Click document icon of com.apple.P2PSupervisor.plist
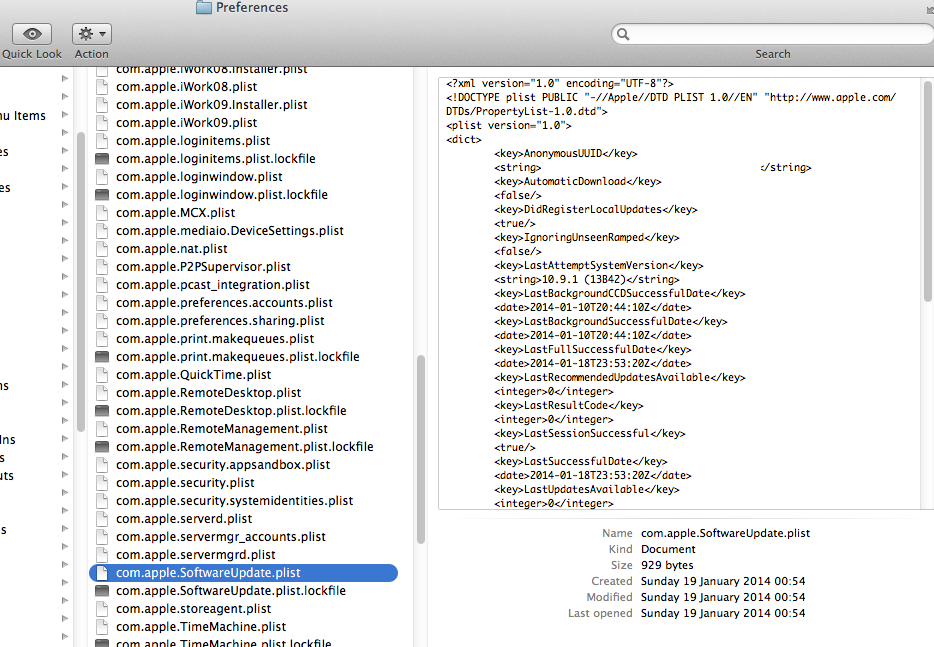This screenshot has width=934, height=647. click(x=102, y=266)
